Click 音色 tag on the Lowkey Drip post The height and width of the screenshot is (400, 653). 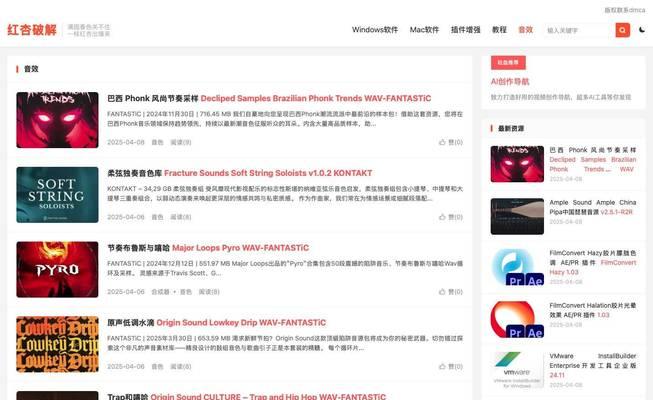(x=157, y=367)
